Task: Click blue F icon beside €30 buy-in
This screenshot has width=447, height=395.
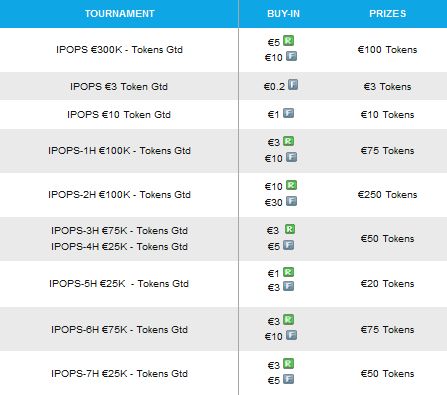Action: coord(291,201)
